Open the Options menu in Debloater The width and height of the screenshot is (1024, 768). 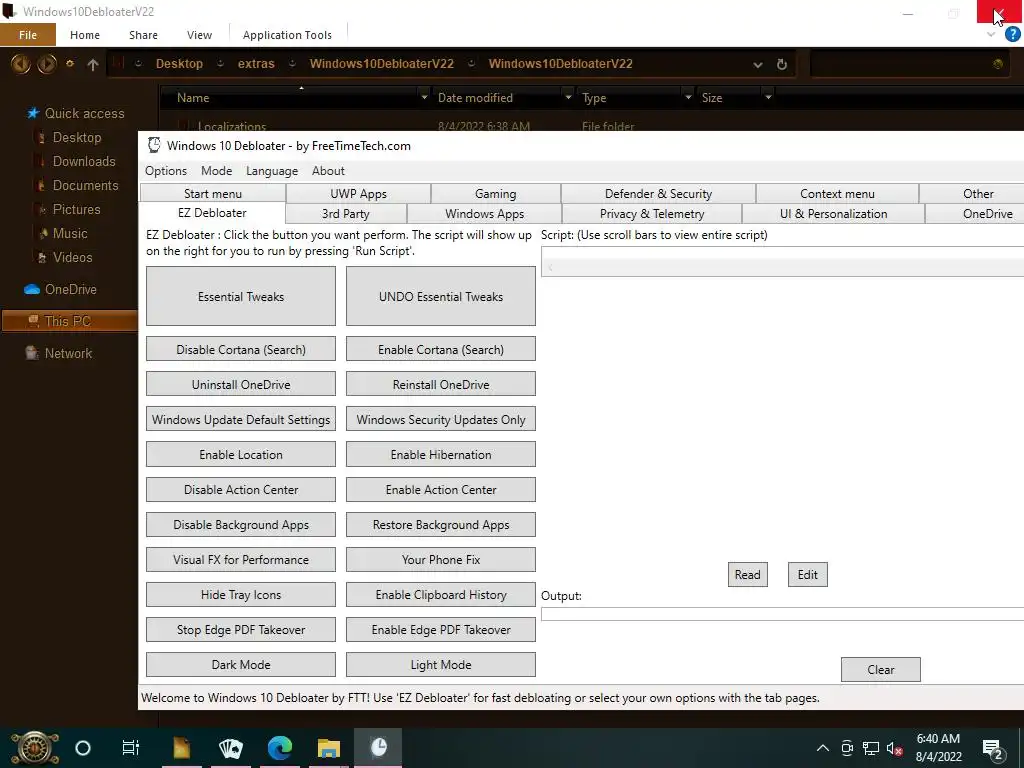pos(166,171)
